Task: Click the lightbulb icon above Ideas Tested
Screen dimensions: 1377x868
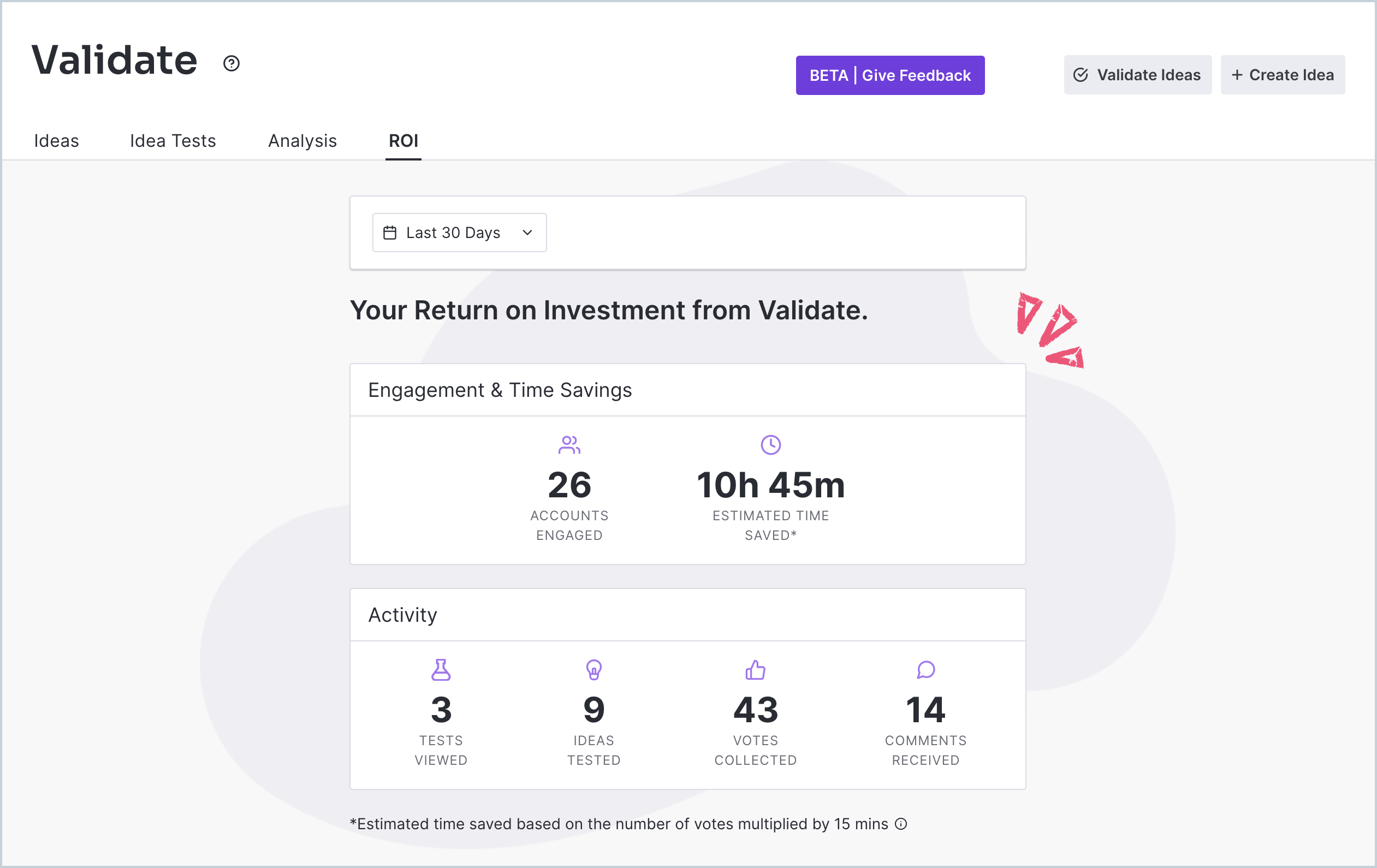Action: coord(593,670)
